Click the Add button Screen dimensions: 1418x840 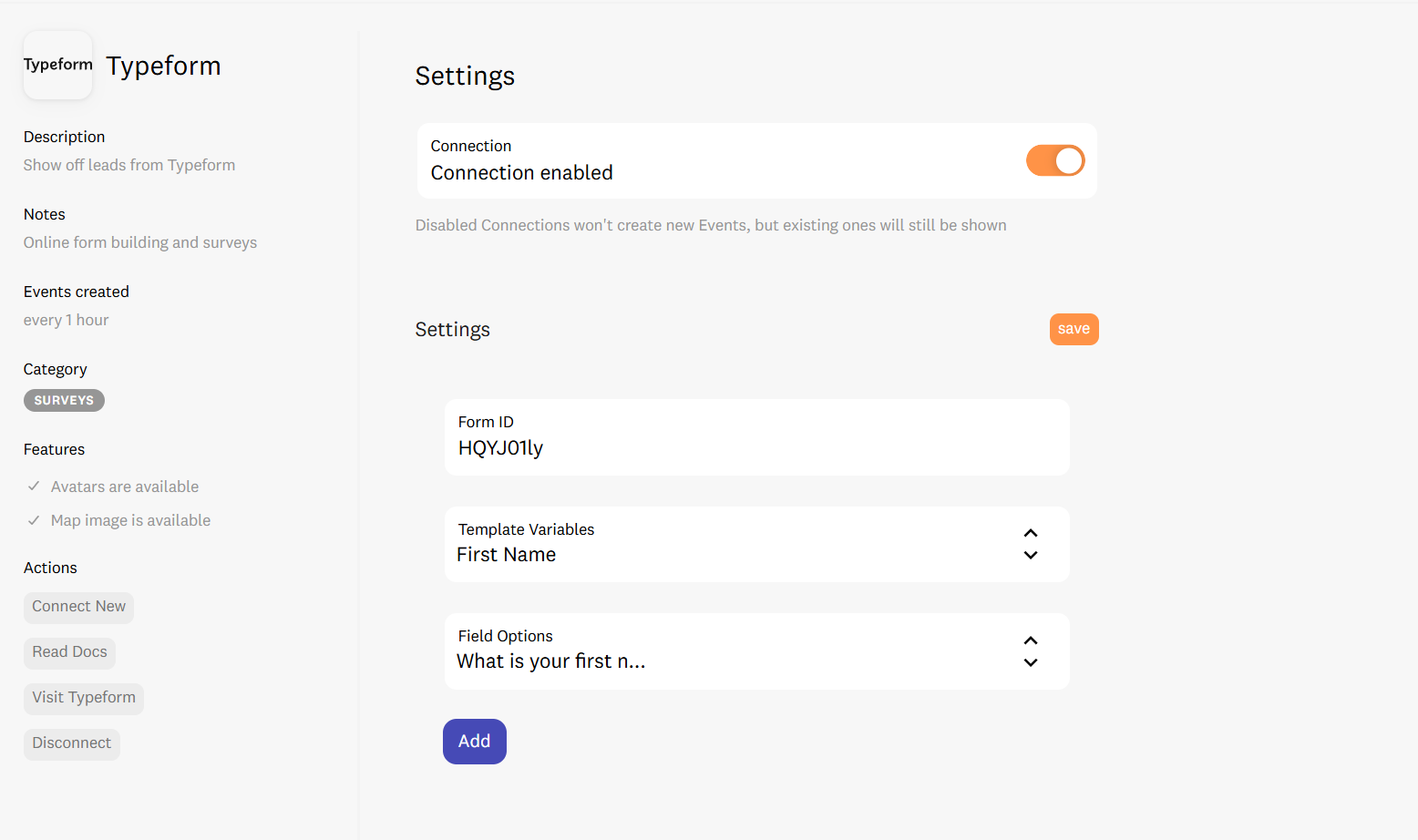click(x=474, y=742)
